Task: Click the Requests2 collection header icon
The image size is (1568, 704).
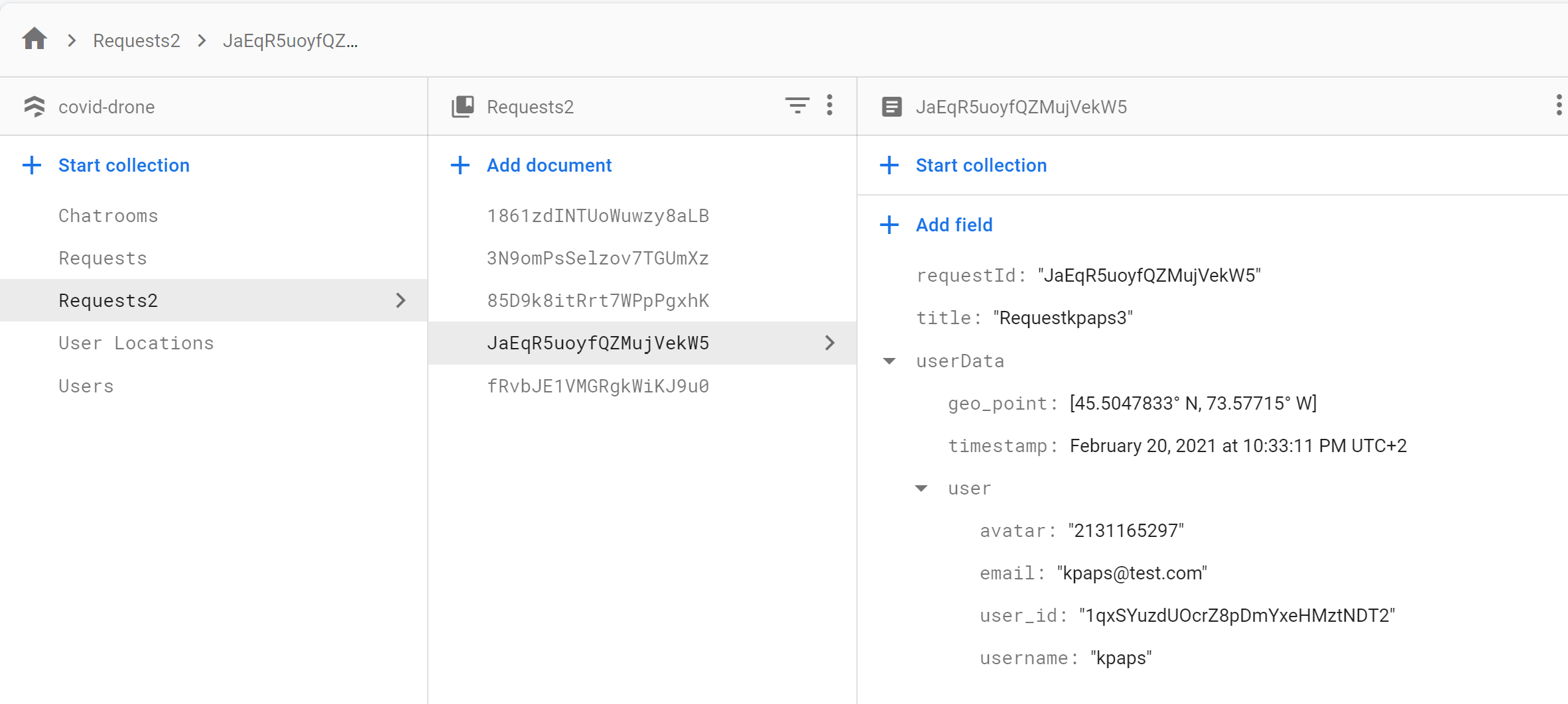Action: [463, 107]
